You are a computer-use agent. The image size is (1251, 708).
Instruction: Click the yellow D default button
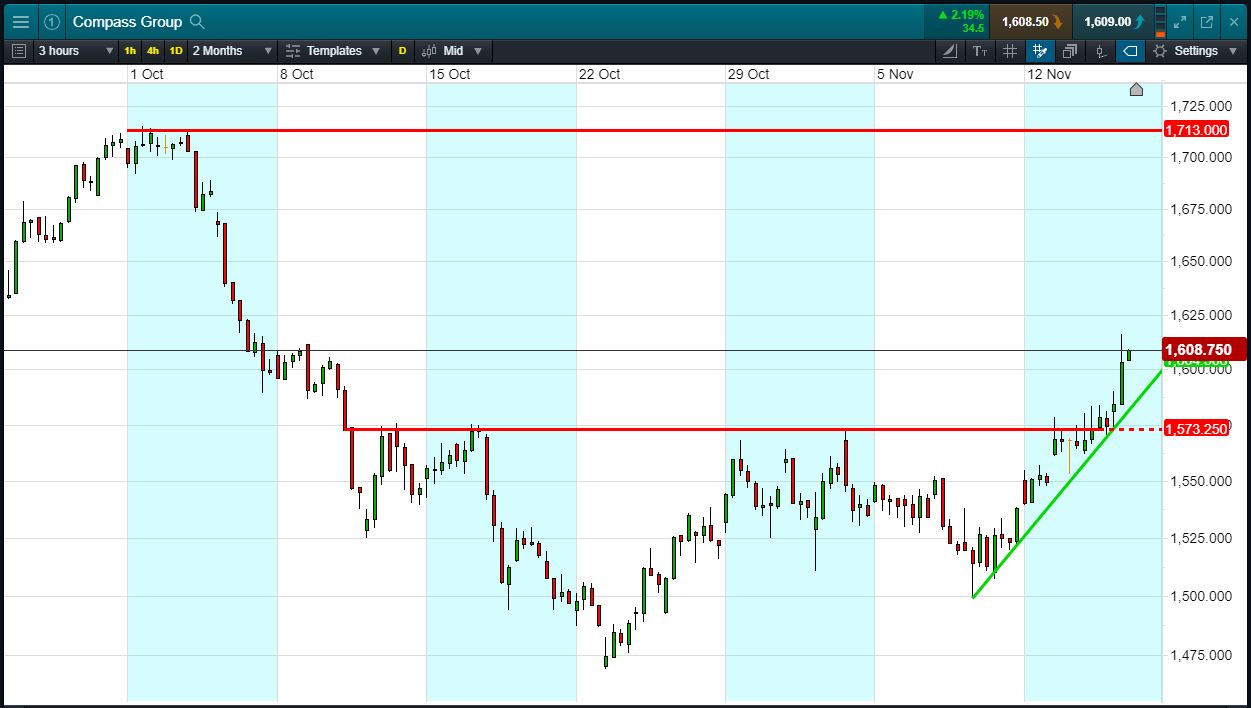point(402,51)
